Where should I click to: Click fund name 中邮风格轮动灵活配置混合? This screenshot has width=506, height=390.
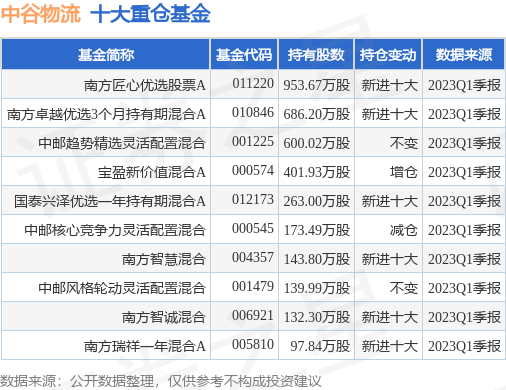[122, 288]
